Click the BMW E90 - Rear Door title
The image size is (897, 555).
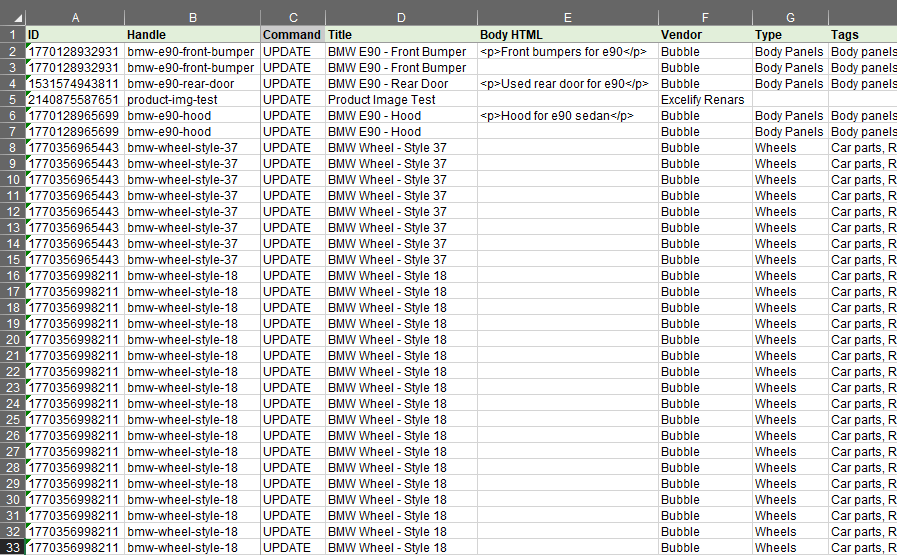tap(401, 84)
